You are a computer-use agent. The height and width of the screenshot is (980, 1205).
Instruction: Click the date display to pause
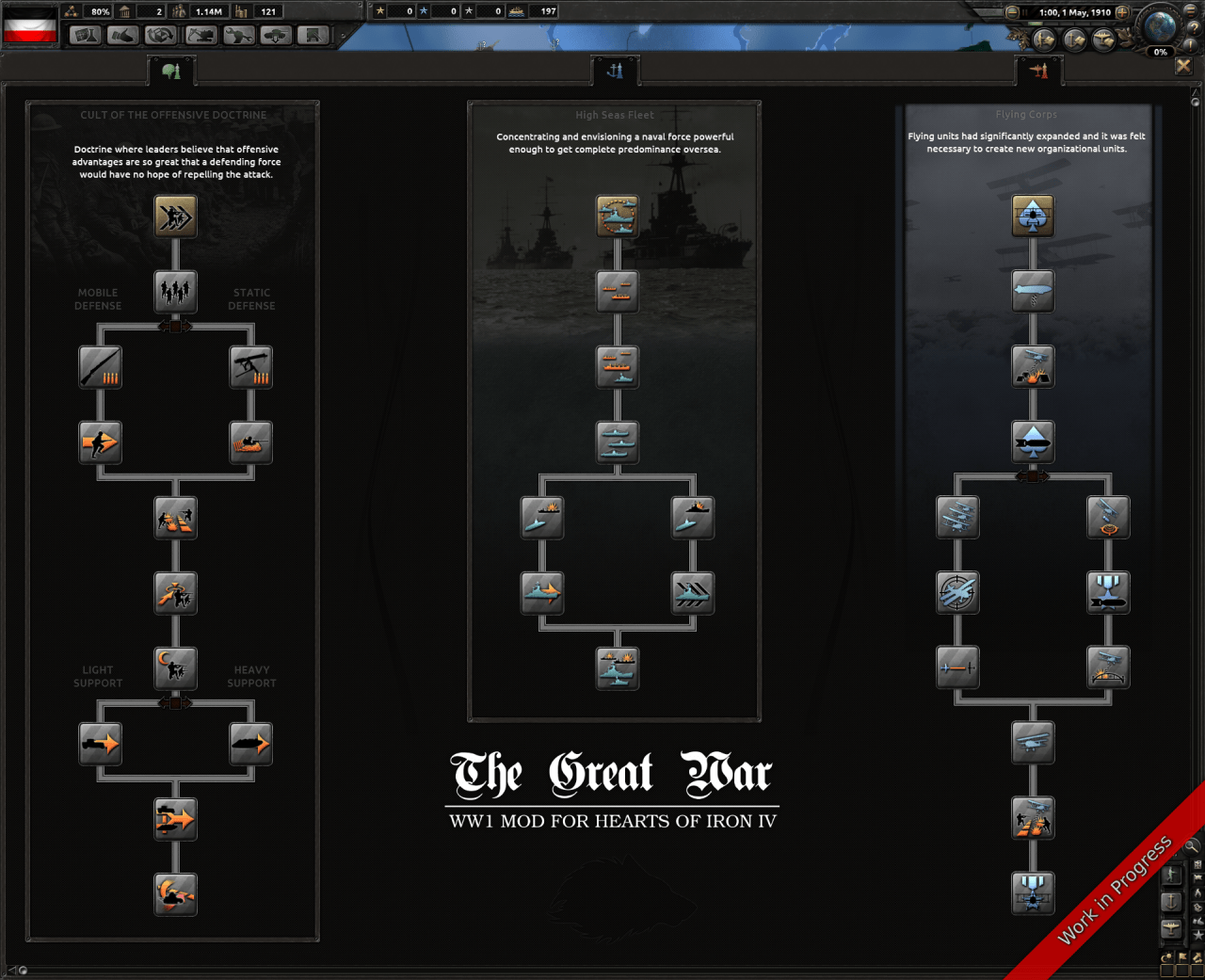(1074, 12)
